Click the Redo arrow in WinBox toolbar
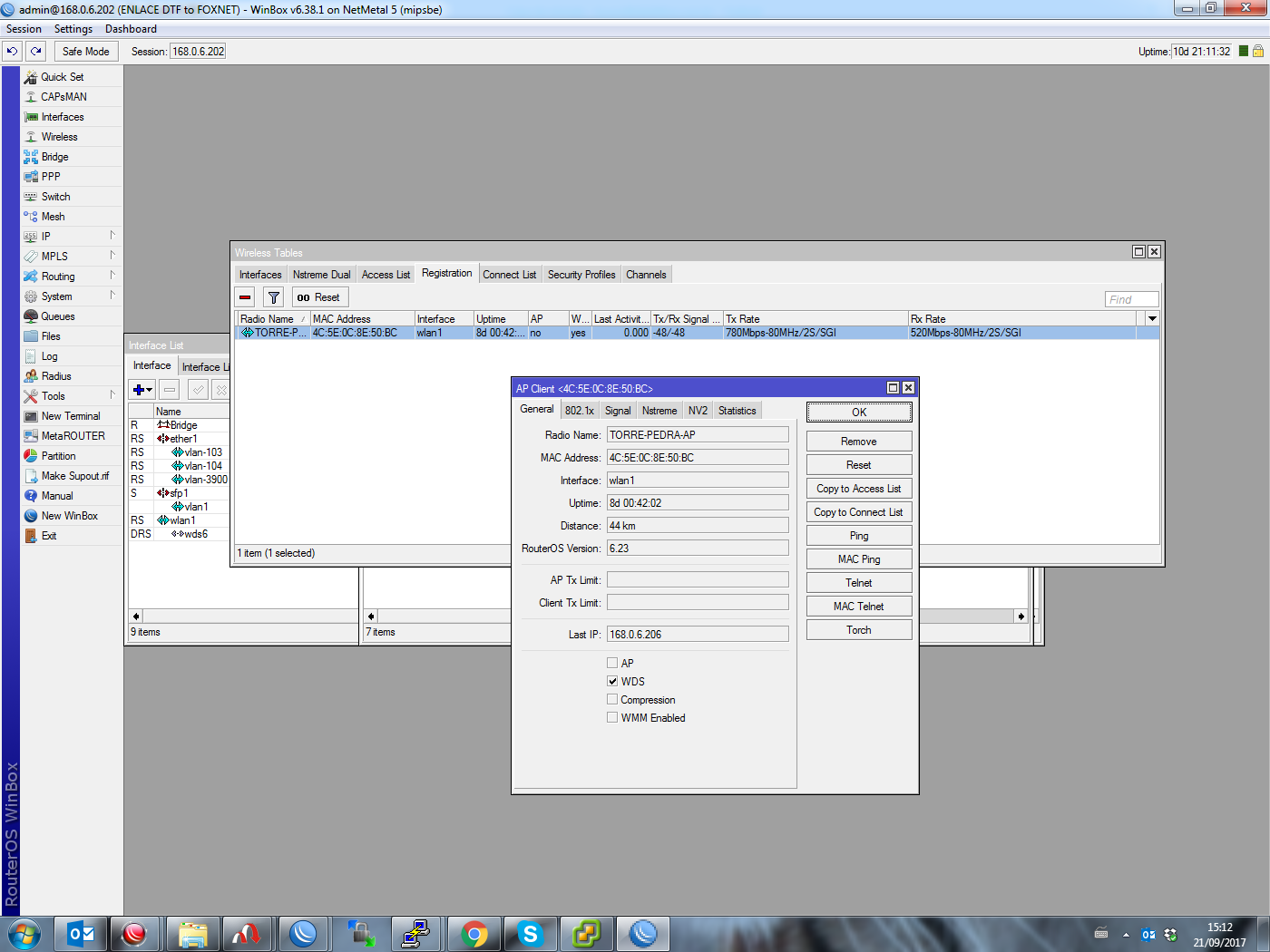Image resolution: width=1270 pixels, height=952 pixels. pos(35,52)
